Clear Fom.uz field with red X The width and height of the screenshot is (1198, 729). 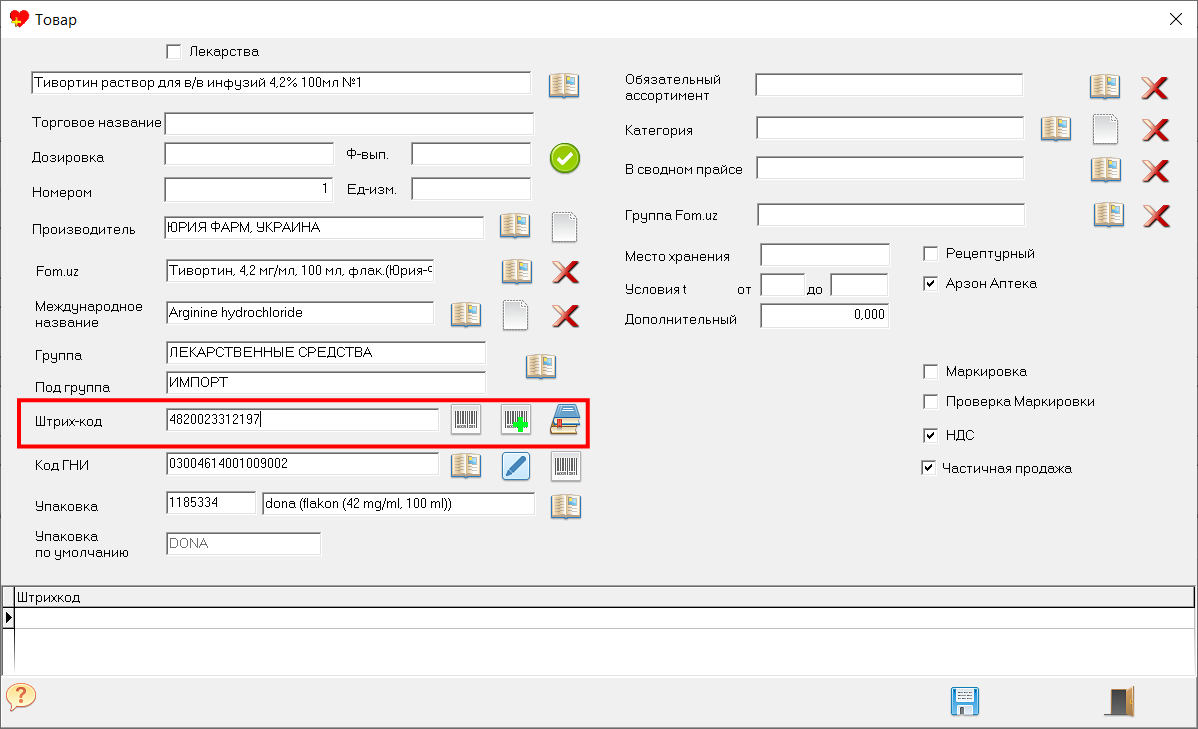(565, 271)
